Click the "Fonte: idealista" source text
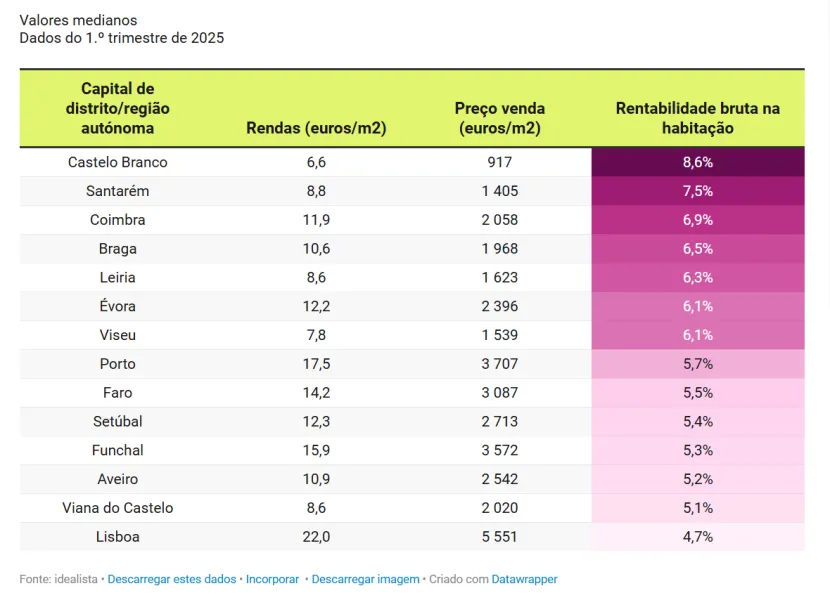The width and height of the screenshot is (830, 594). (59, 579)
